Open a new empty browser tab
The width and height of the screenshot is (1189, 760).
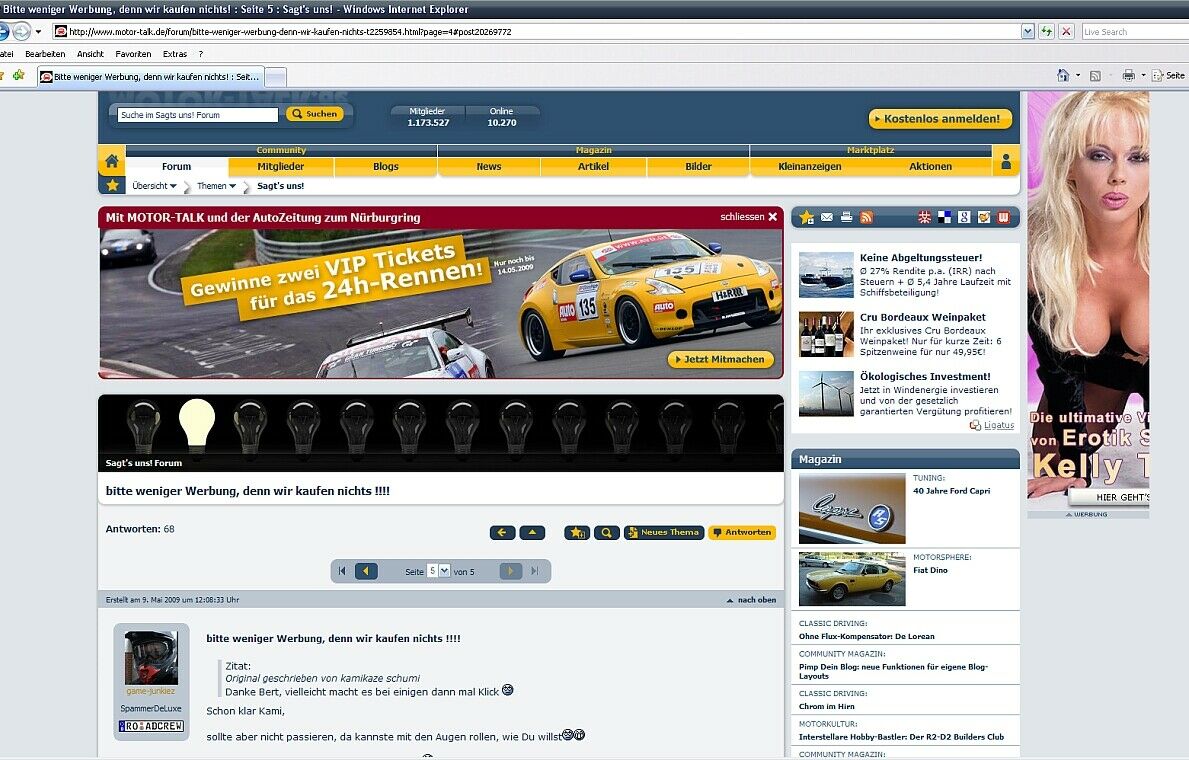click(x=275, y=77)
